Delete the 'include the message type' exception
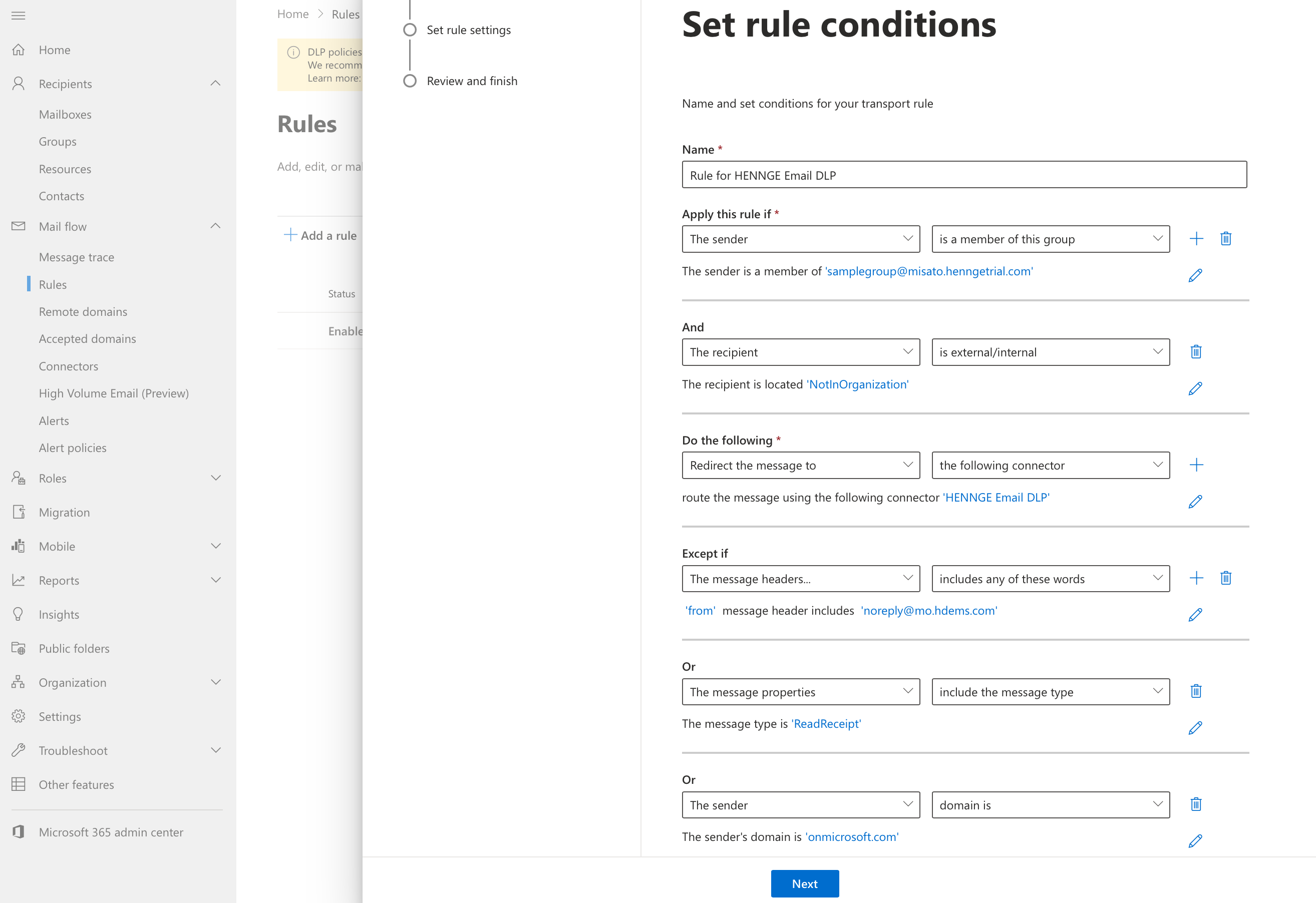 pyautogui.click(x=1196, y=691)
